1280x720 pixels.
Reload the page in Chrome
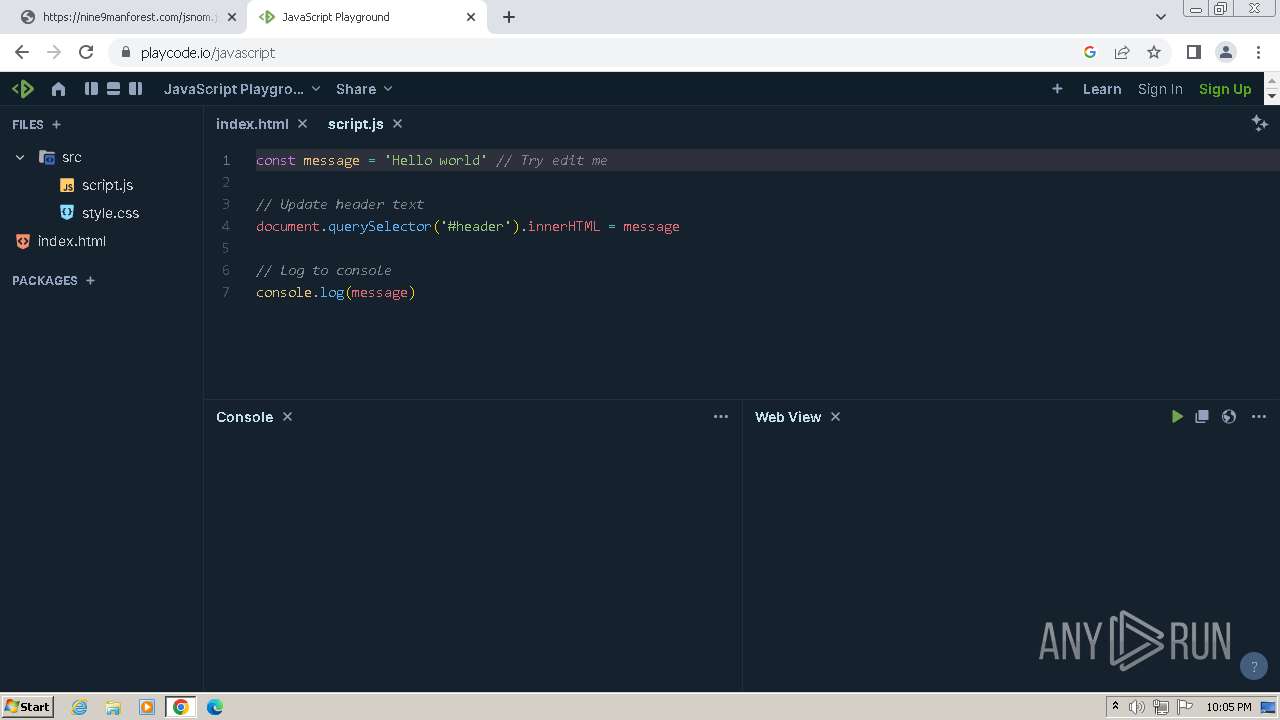point(86,53)
